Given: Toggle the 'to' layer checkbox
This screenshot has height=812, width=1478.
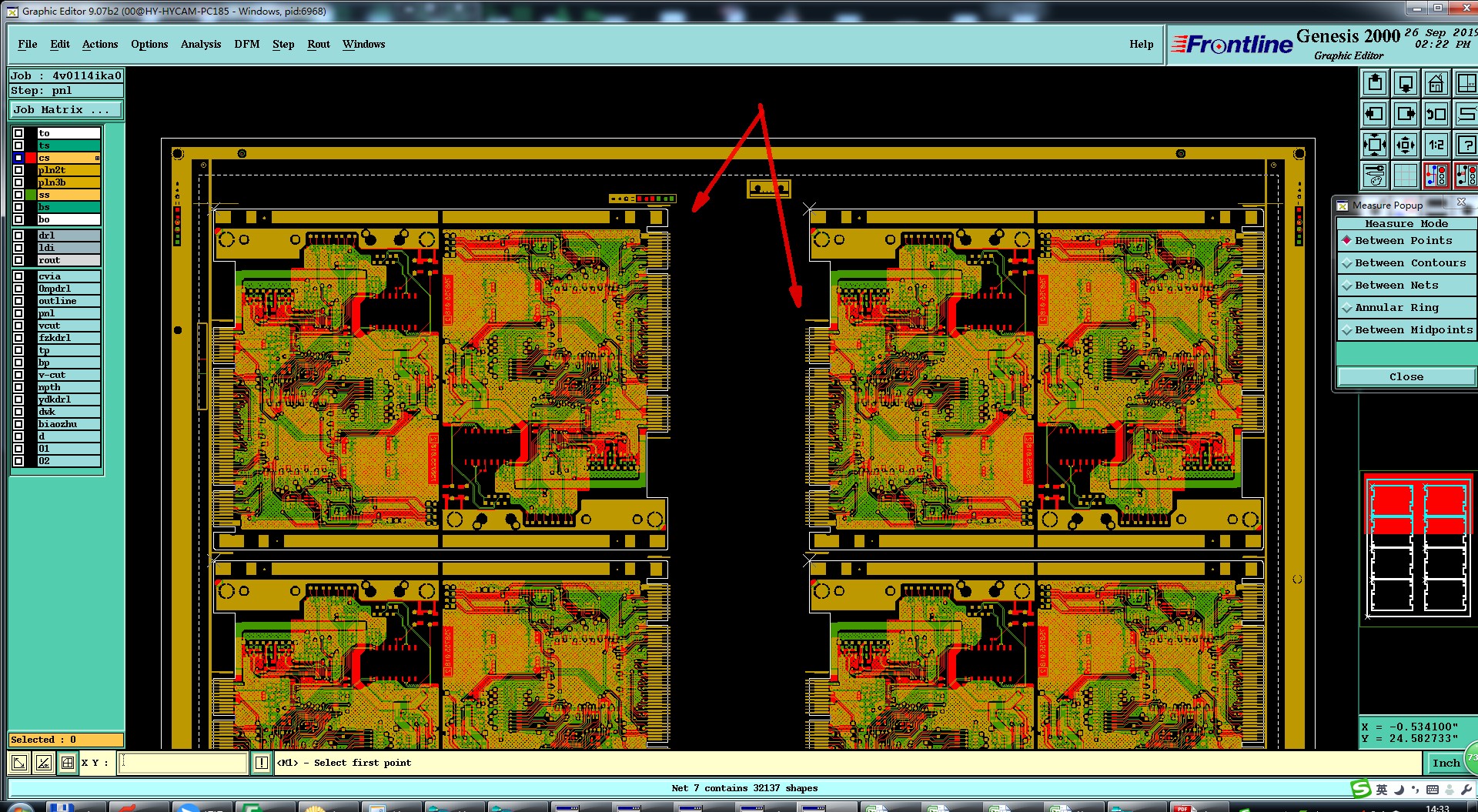Looking at the screenshot, I should click(x=18, y=133).
